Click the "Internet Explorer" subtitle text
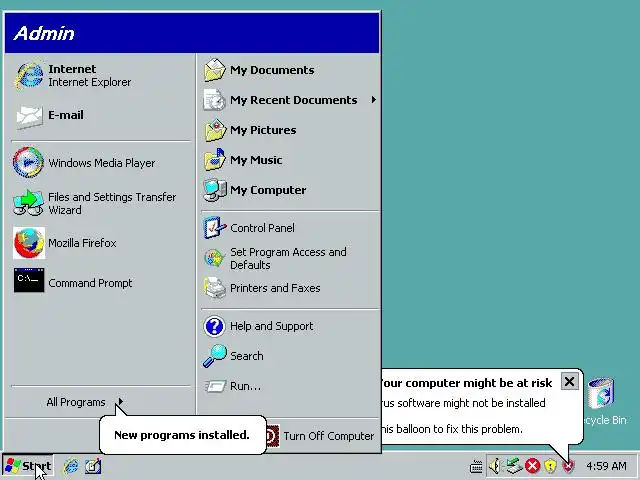The width and height of the screenshot is (640, 480). click(x=89, y=82)
